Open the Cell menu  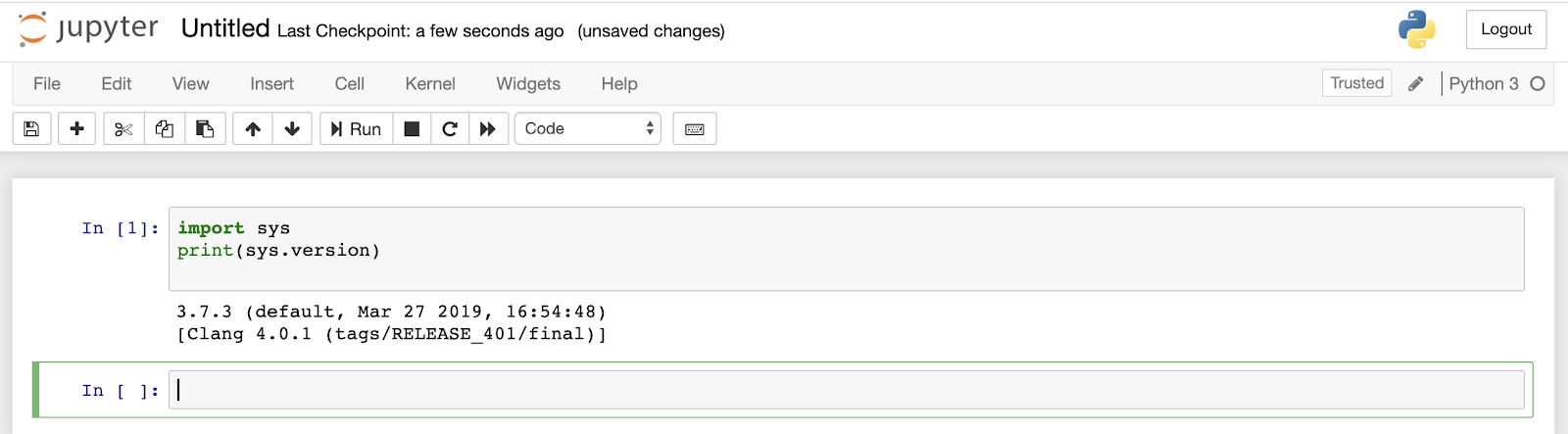350,84
